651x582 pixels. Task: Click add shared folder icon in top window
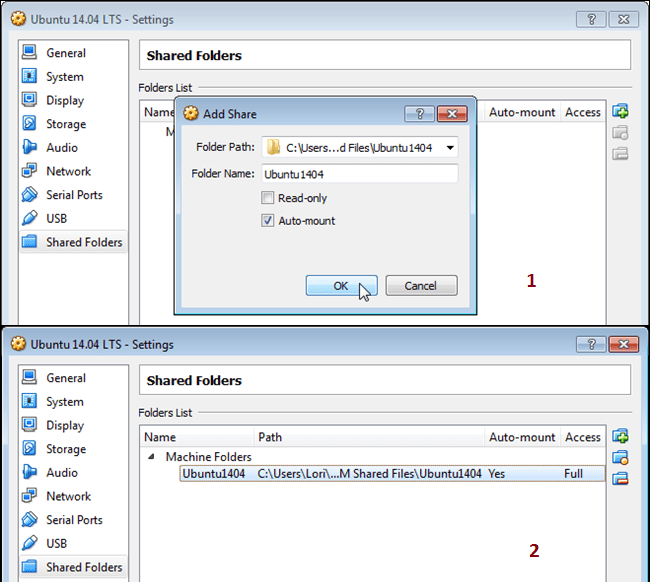click(x=620, y=111)
